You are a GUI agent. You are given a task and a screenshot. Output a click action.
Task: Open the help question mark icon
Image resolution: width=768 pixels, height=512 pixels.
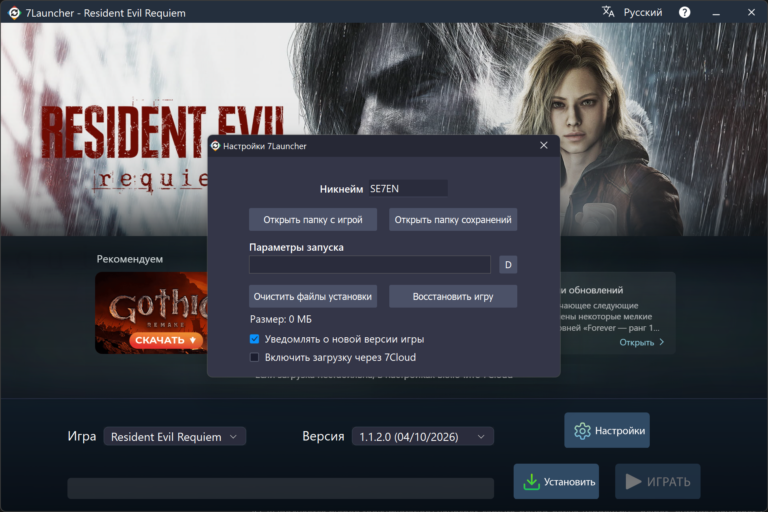(684, 12)
